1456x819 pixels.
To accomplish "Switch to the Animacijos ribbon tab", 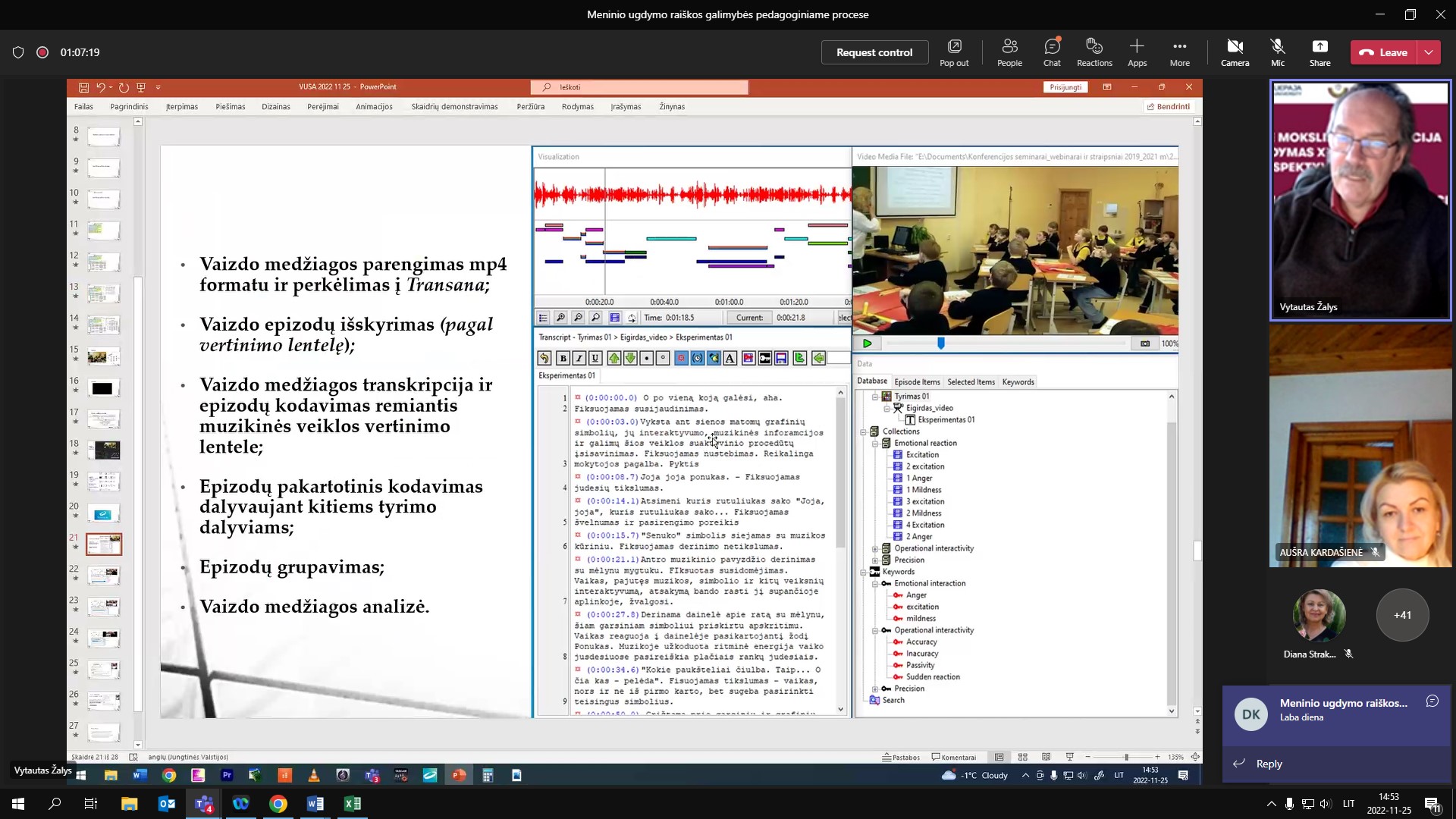I will pyautogui.click(x=374, y=107).
